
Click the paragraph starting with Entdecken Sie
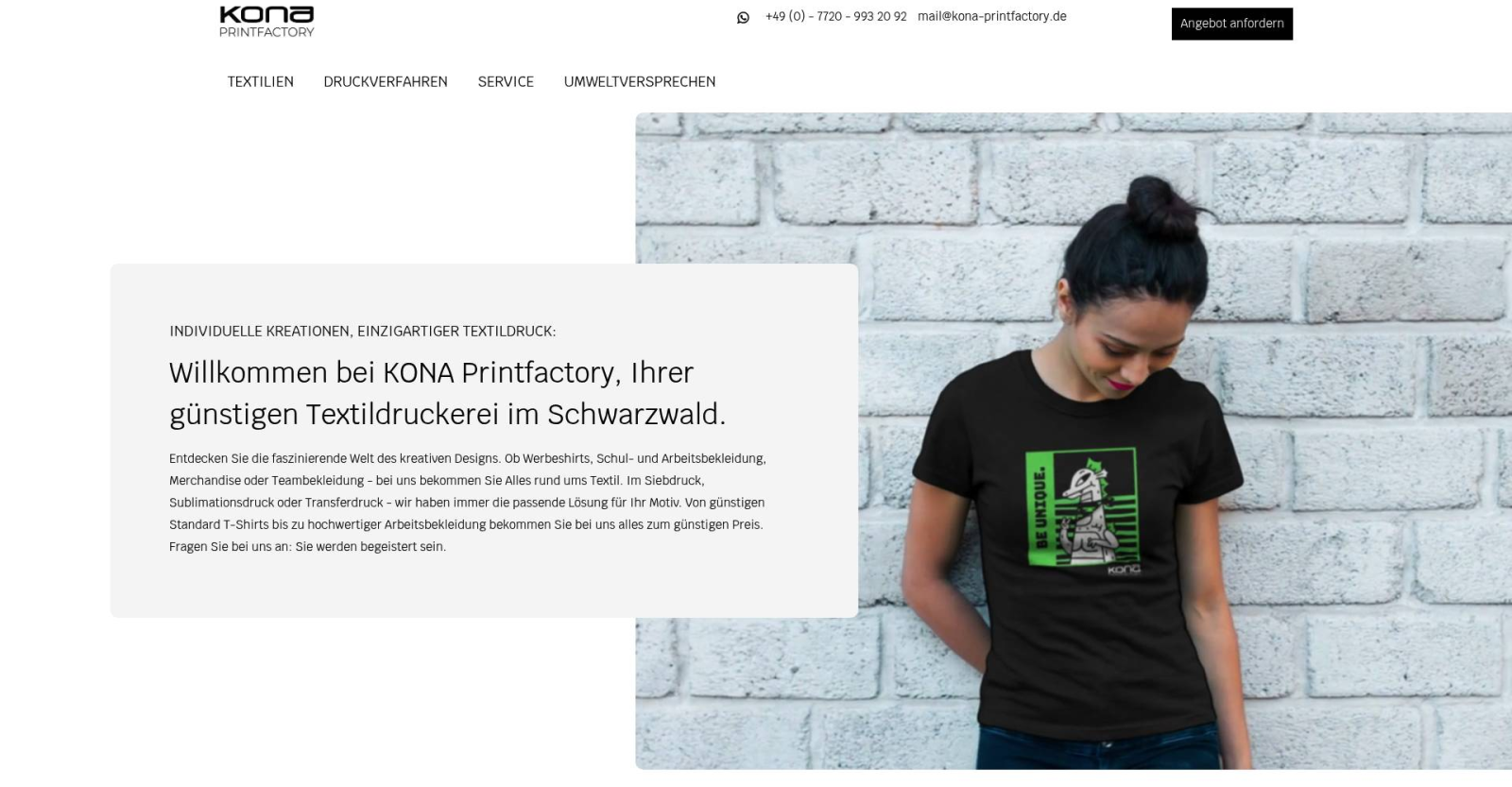[x=468, y=502]
